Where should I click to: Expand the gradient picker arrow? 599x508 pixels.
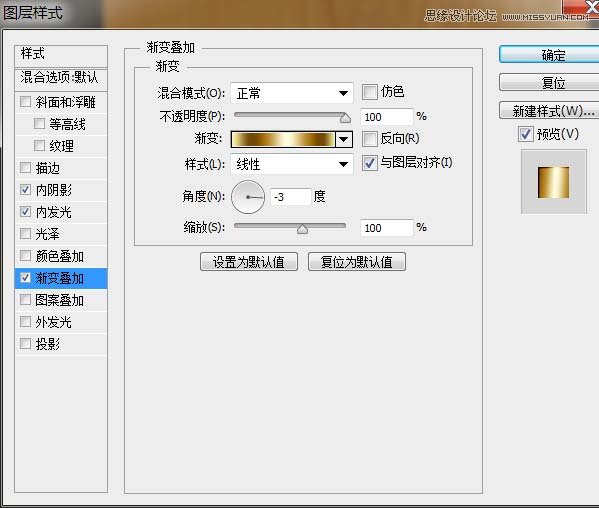344,139
